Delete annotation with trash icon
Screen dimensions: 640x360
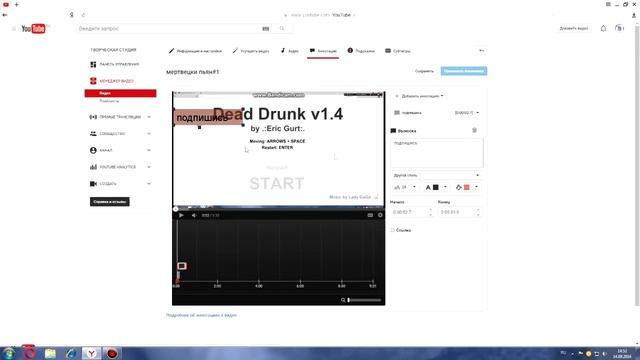[x=474, y=130]
